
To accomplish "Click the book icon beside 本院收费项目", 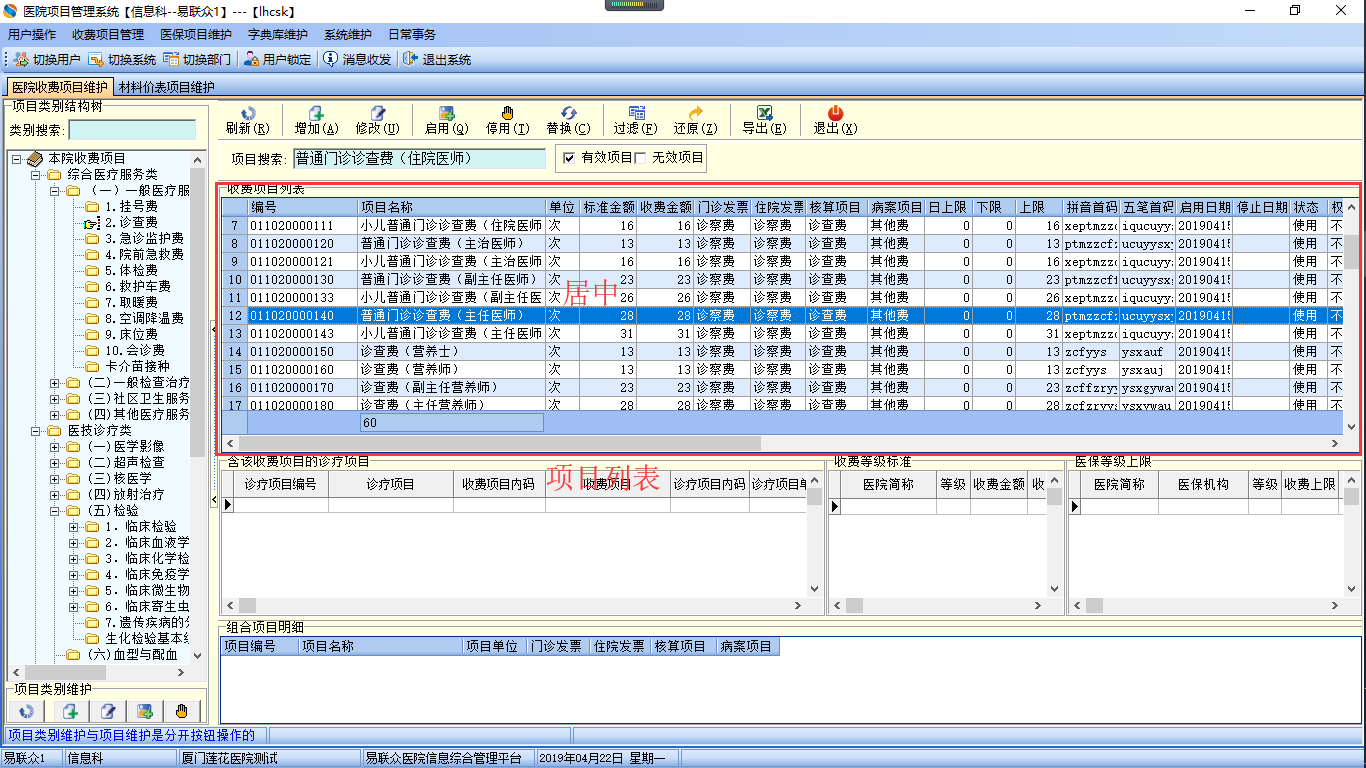I will pos(34,158).
